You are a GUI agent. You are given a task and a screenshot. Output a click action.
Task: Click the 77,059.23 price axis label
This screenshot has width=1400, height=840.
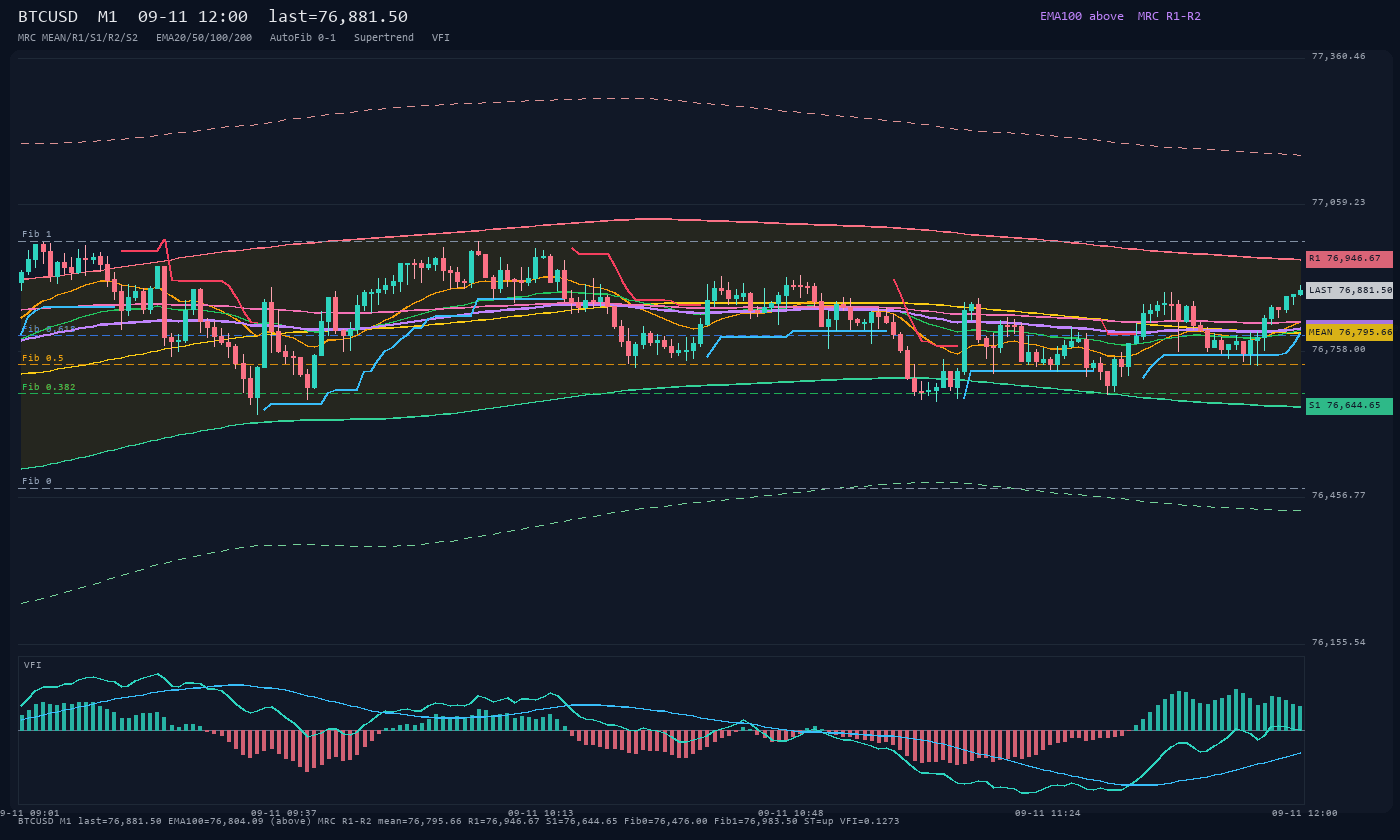pos(1338,202)
